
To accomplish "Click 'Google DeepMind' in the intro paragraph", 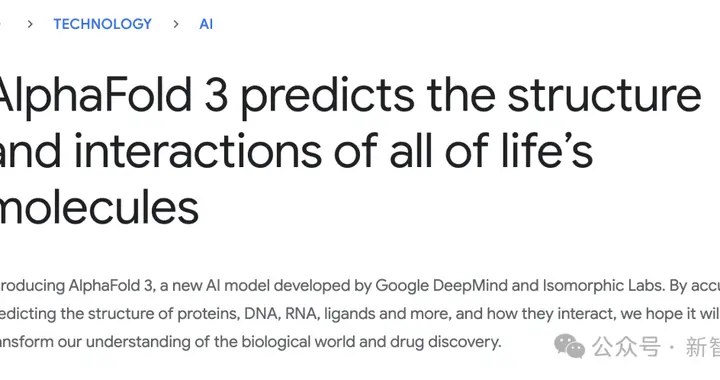I will (441, 286).
